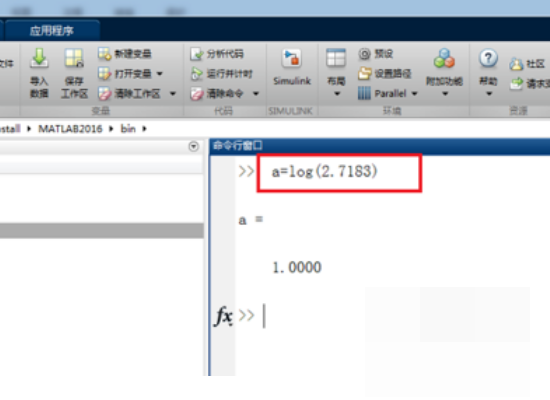This screenshot has height=400, width=550.
Task: Click the MATLAB2016 folder in address path
Action: 70,129
